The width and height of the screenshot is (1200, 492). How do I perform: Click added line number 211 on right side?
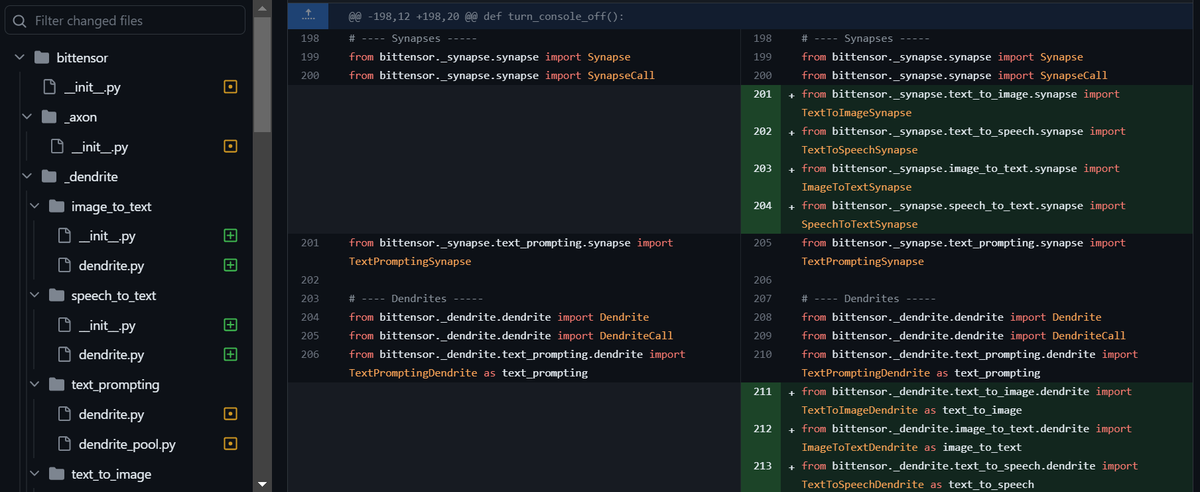pyautogui.click(x=762, y=392)
